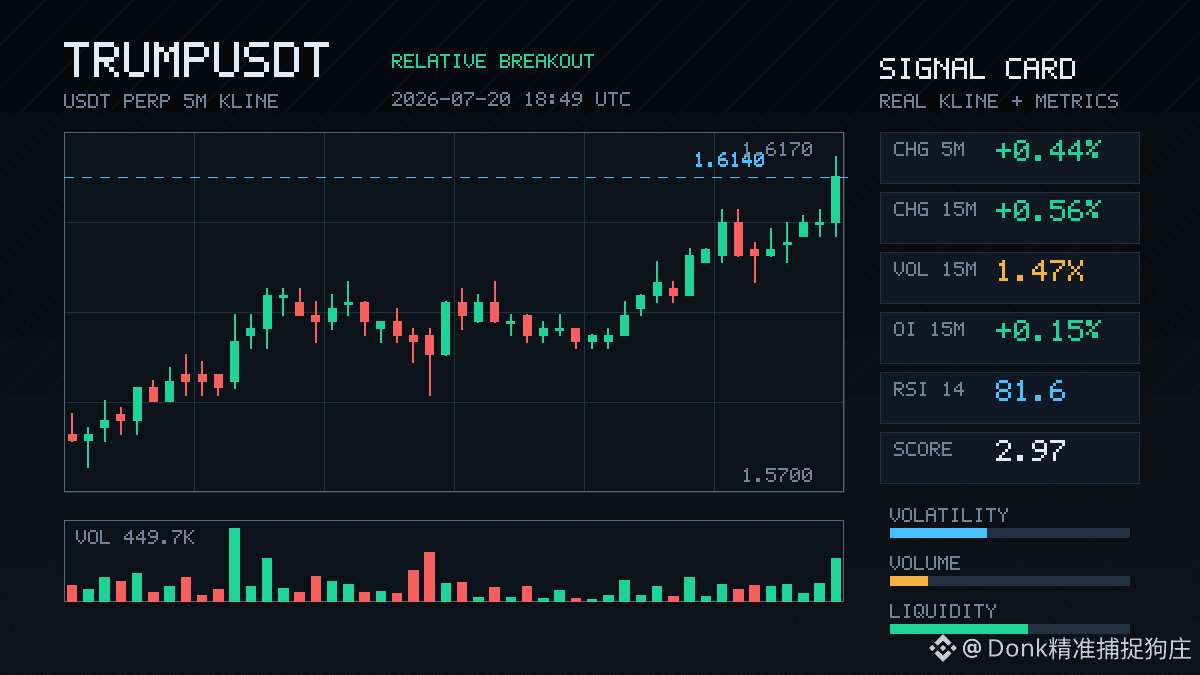Click the tallest green volume bar

point(234,564)
